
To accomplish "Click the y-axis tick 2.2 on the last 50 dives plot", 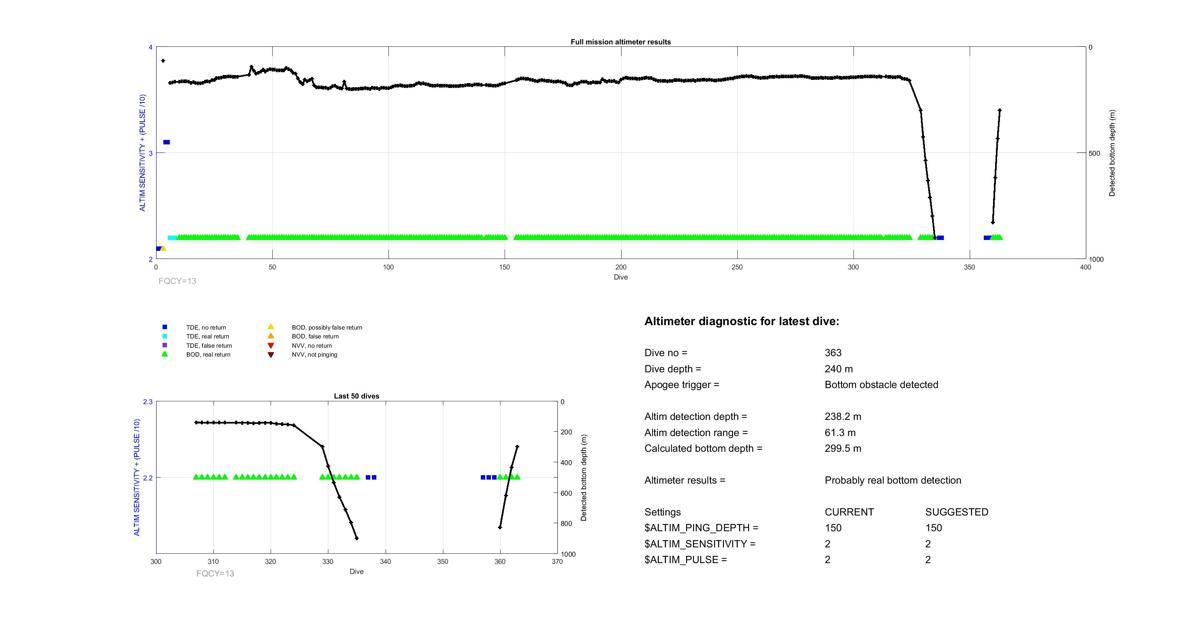I will [x=148, y=478].
